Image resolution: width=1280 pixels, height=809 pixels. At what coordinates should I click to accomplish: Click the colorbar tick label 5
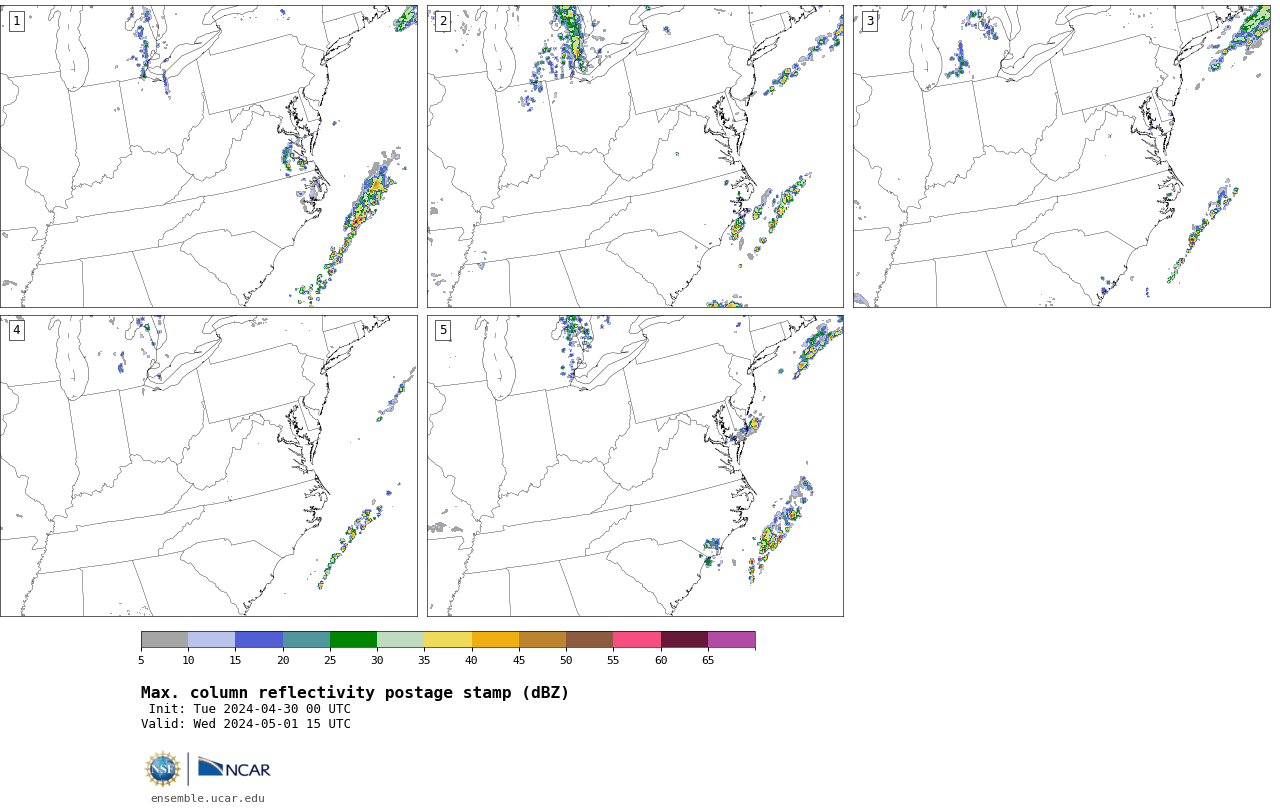pyautogui.click(x=141, y=660)
